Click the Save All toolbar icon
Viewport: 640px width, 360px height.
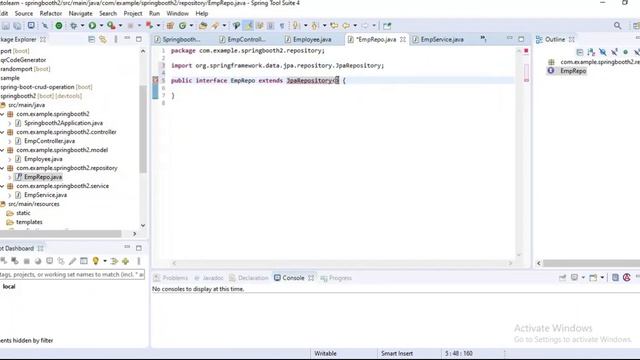pos(18,26)
